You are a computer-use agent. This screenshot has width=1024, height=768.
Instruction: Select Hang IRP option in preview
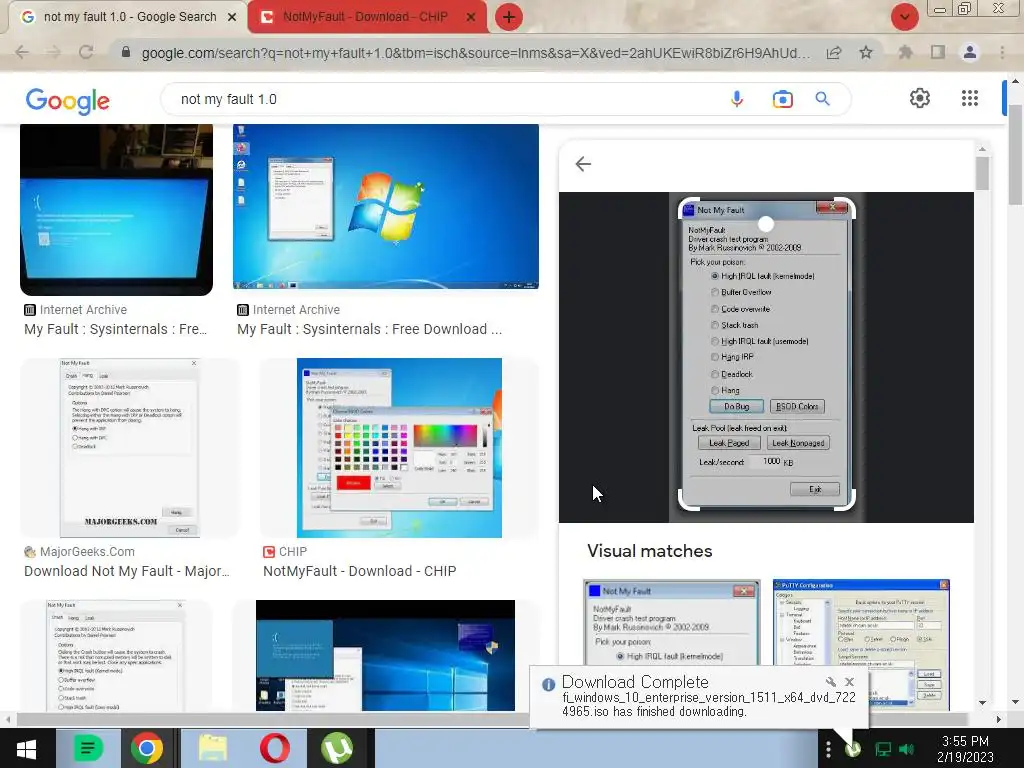click(x=732, y=357)
